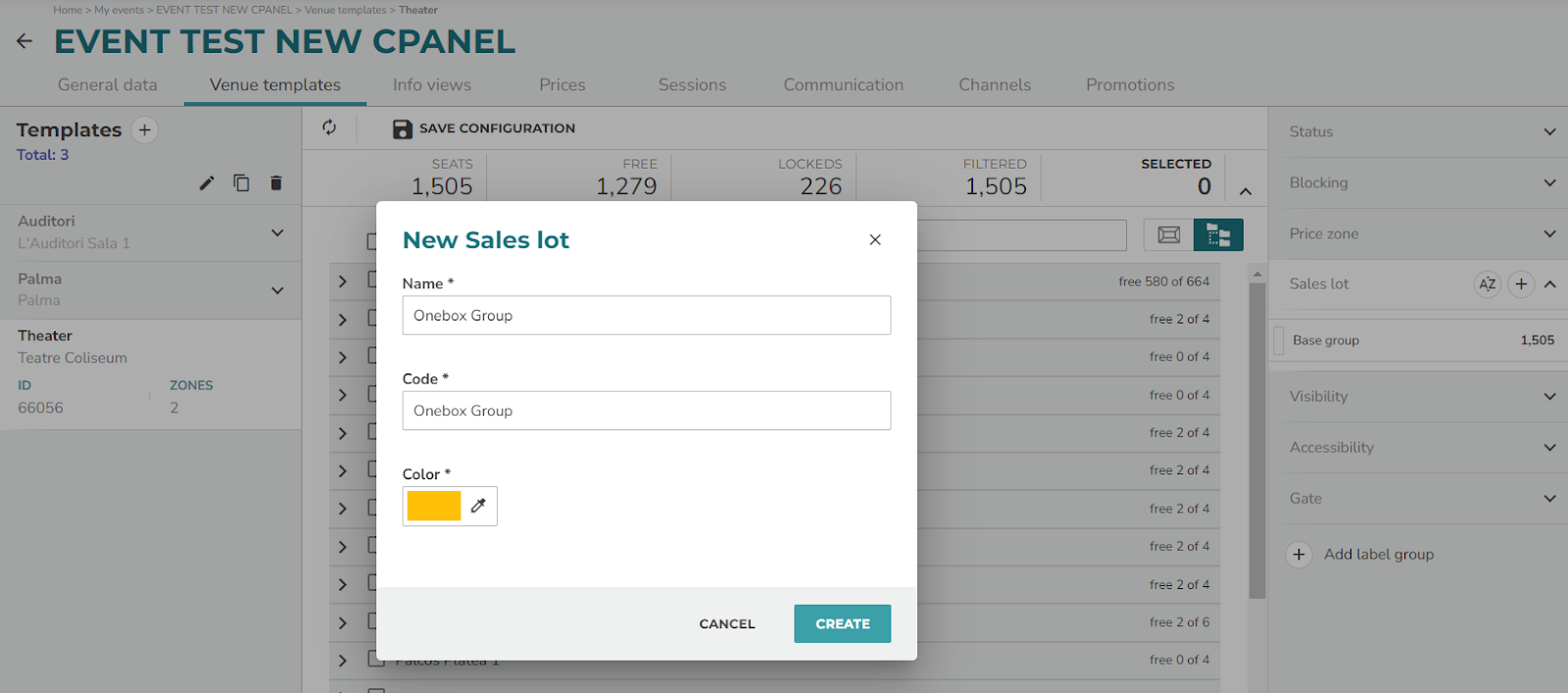Open the Channels tab
The height and width of the screenshot is (693, 1568).
tap(995, 85)
